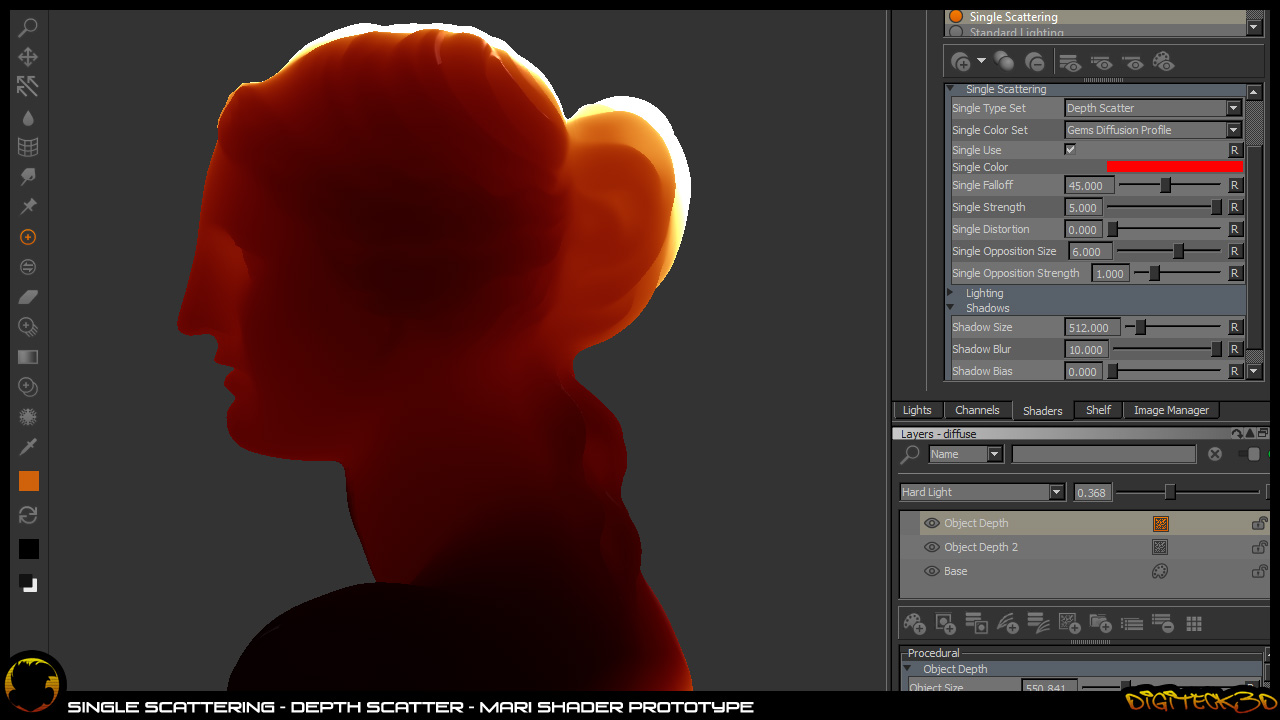Uncheck the Single Use checkbox

point(1070,150)
